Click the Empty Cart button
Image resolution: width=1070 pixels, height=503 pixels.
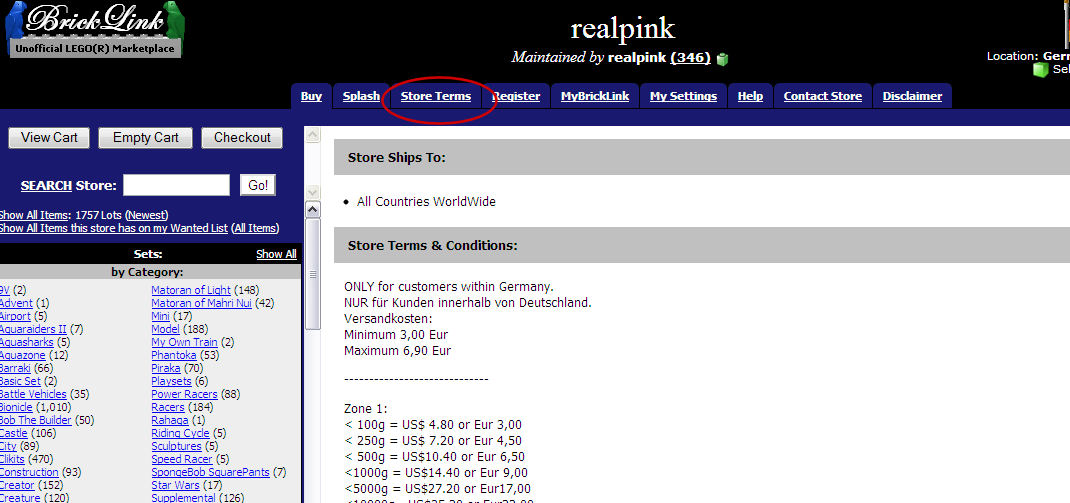coord(145,138)
